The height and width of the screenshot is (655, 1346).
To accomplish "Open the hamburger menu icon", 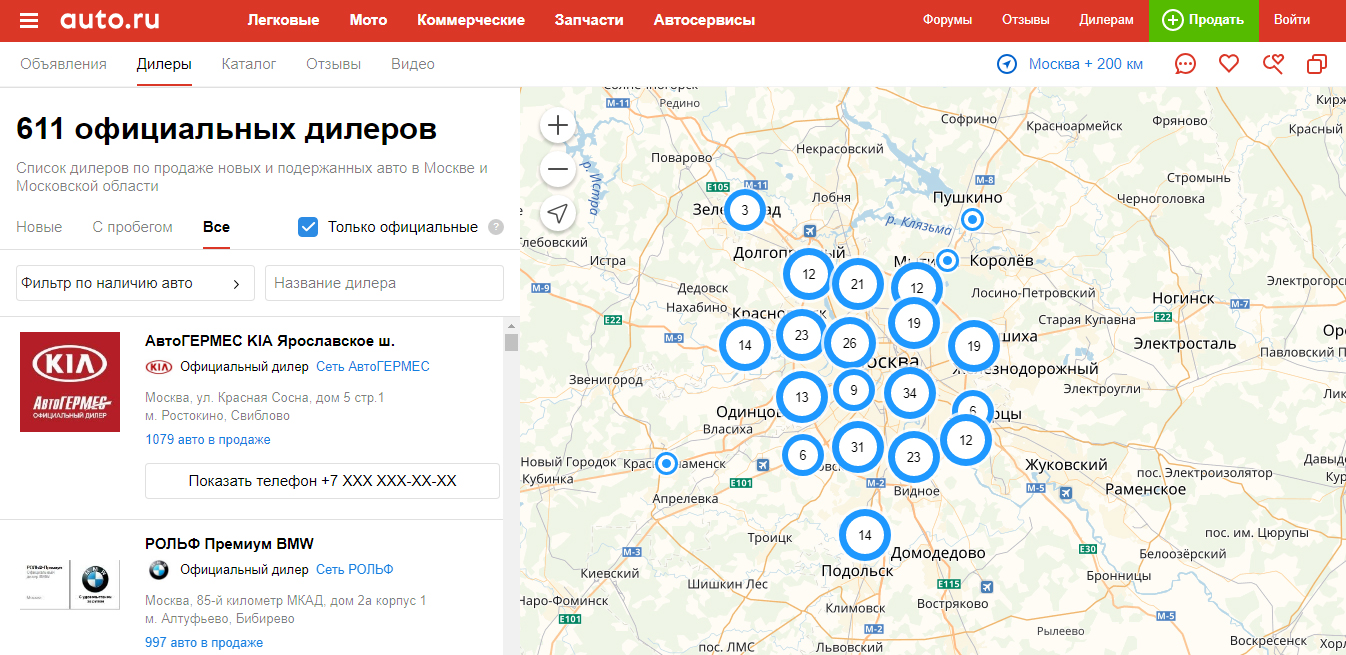I will pos(29,20).
